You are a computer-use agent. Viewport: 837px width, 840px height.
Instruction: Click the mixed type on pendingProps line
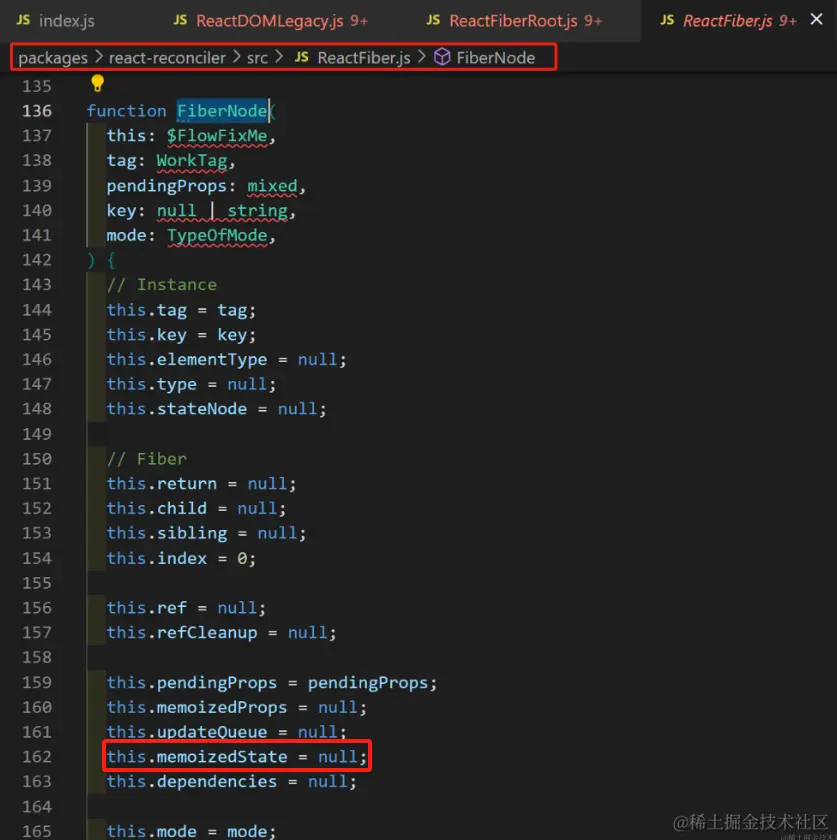272,185
